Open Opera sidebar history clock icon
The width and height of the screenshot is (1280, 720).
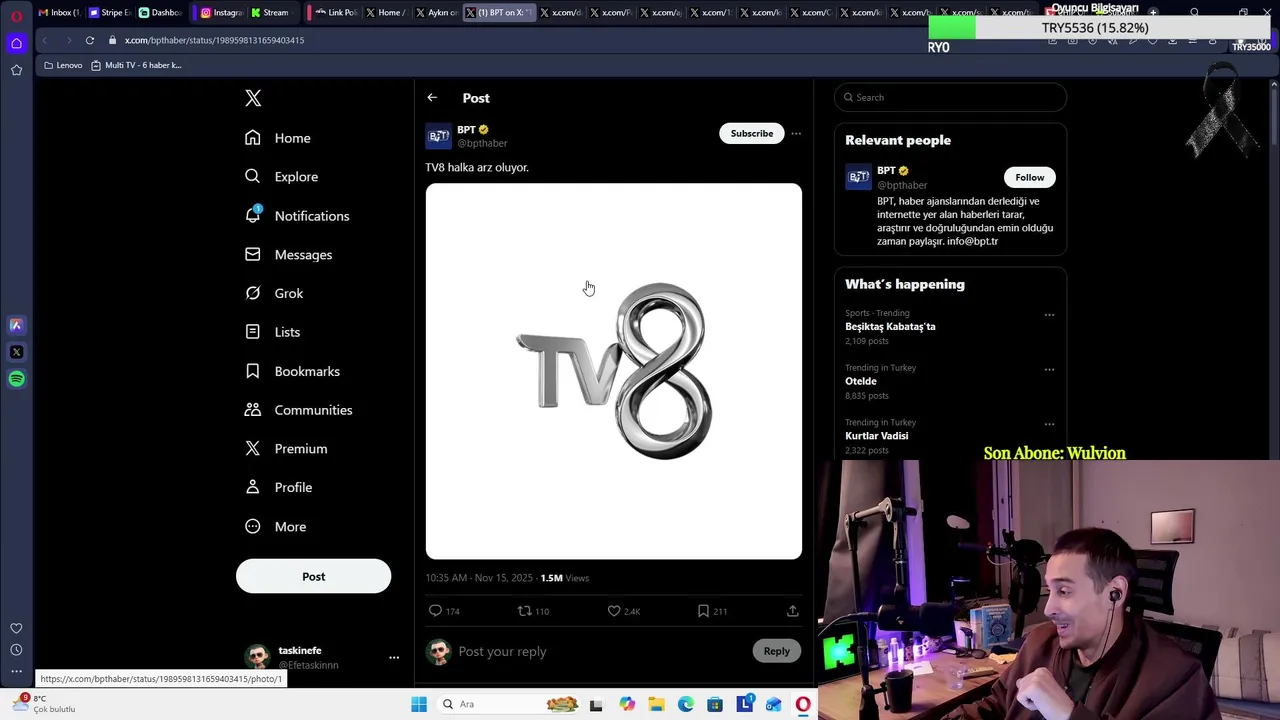pyautogui.click(x=16, y=650)
